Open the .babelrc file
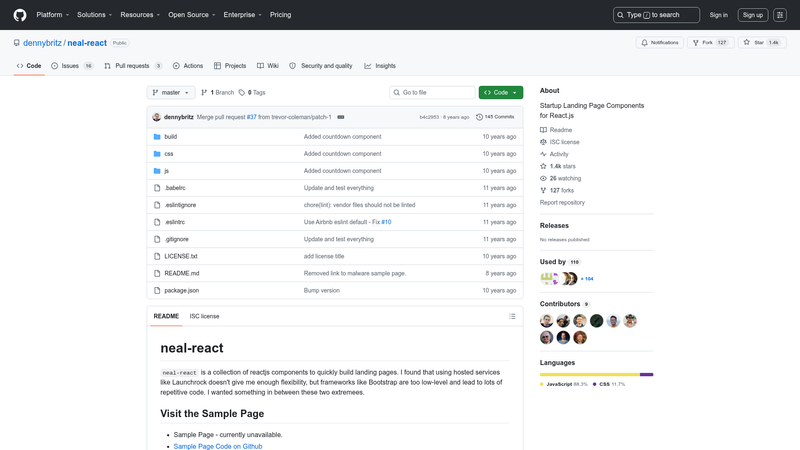This screenshot has width=800, height=450. pos(175,188)
